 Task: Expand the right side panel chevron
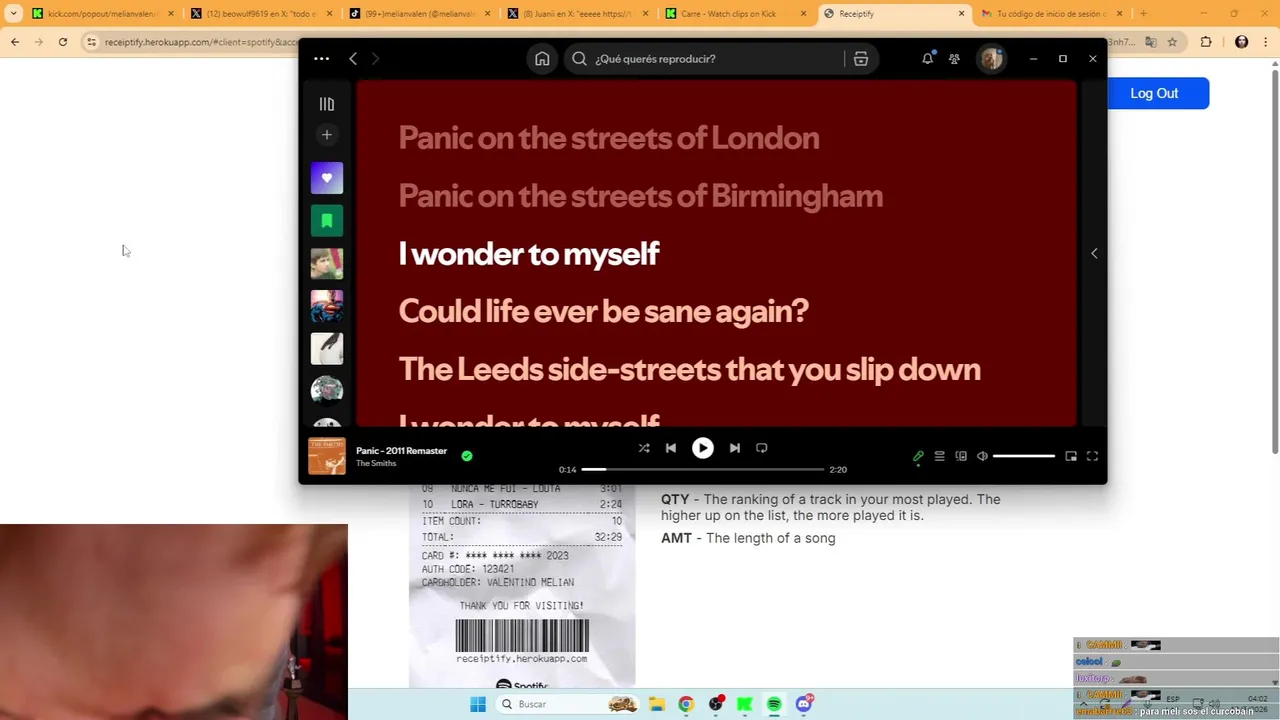pos(1094,254)
